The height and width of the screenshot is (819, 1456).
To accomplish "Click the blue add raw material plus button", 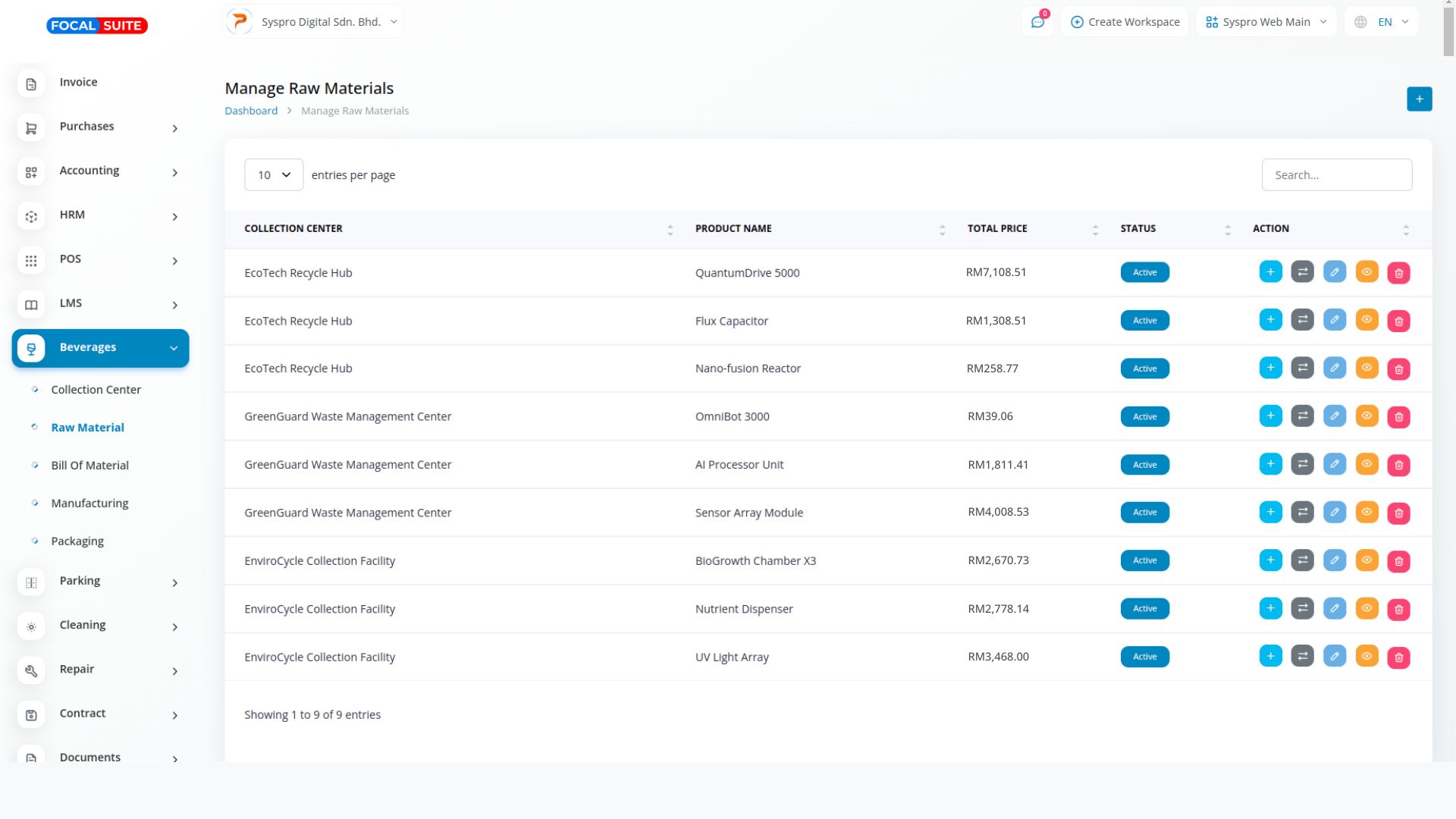I will (x=1419, y=99).
